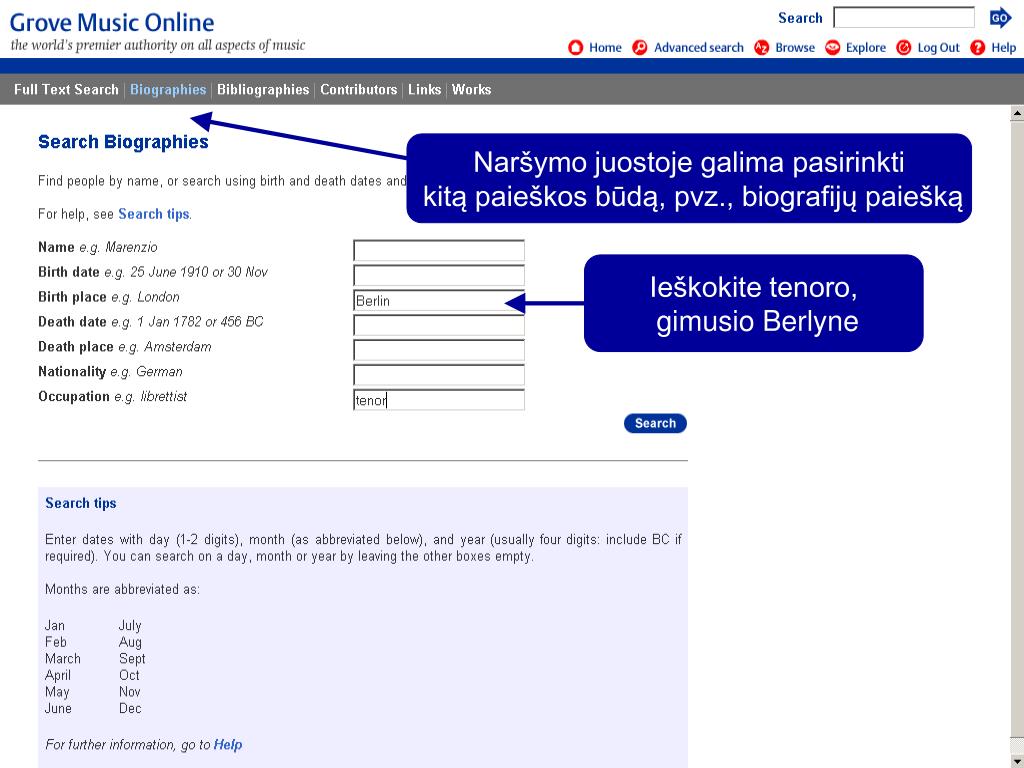Click the red Home icon
The image size is (1024, 768).
pyautogui.click(x=575, y=48)
